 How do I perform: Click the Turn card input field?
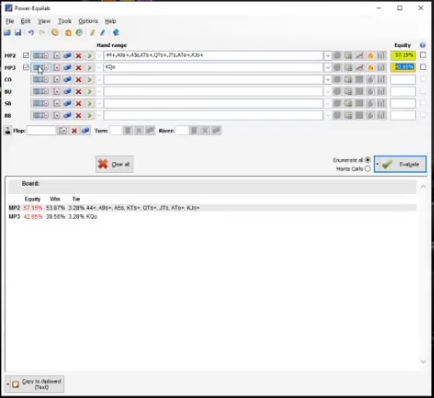tap(116, 131)
